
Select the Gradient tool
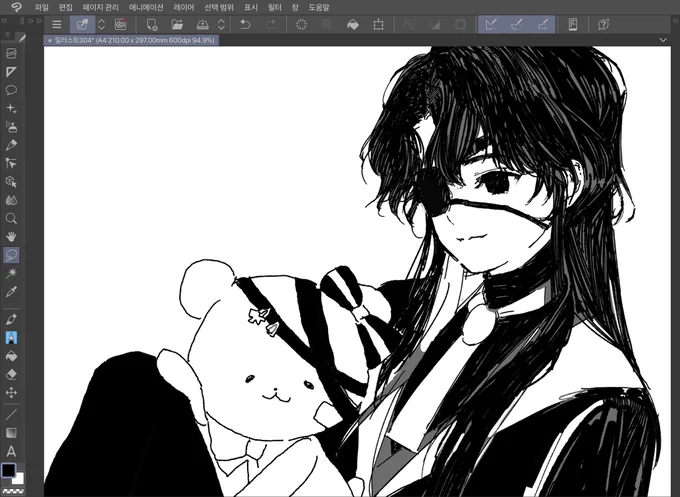click(11, 433)
